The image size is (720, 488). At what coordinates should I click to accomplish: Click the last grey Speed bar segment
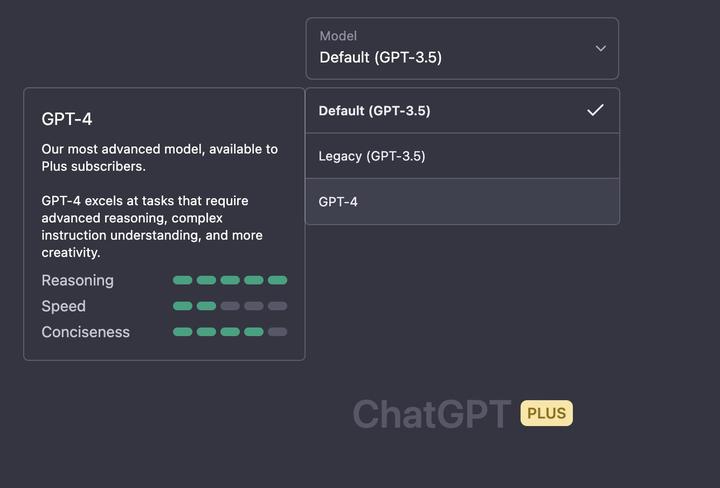click(277, 306)
